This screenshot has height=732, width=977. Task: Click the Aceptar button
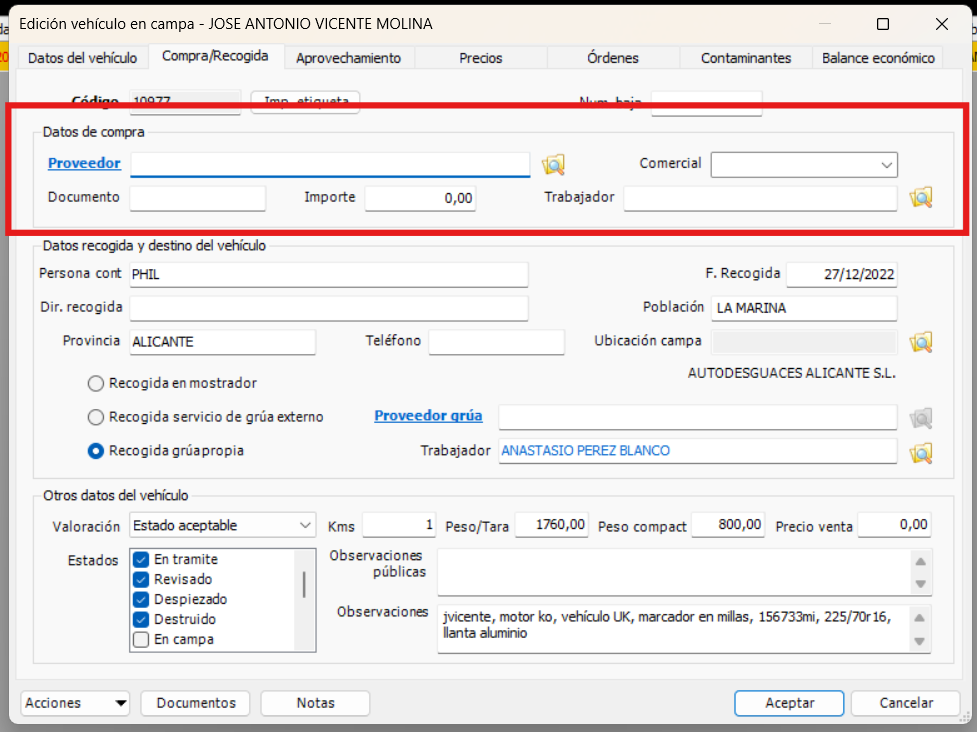(x=788, y=703)
